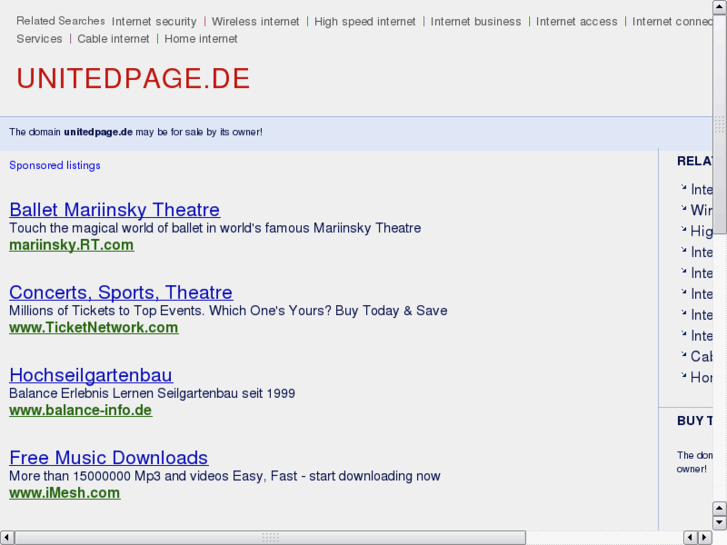Click the 'Touch the magical world of ballet' description

[215, 228]
